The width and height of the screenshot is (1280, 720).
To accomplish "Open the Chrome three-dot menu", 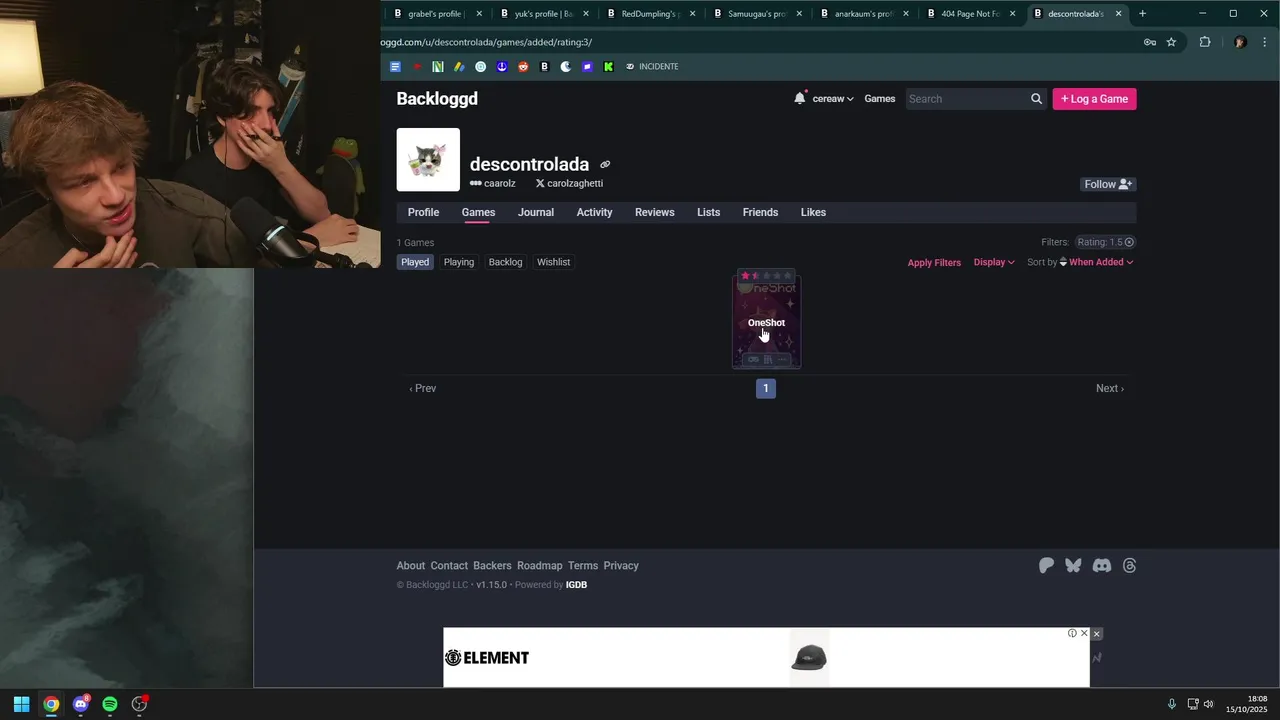I will (1265, 42).
